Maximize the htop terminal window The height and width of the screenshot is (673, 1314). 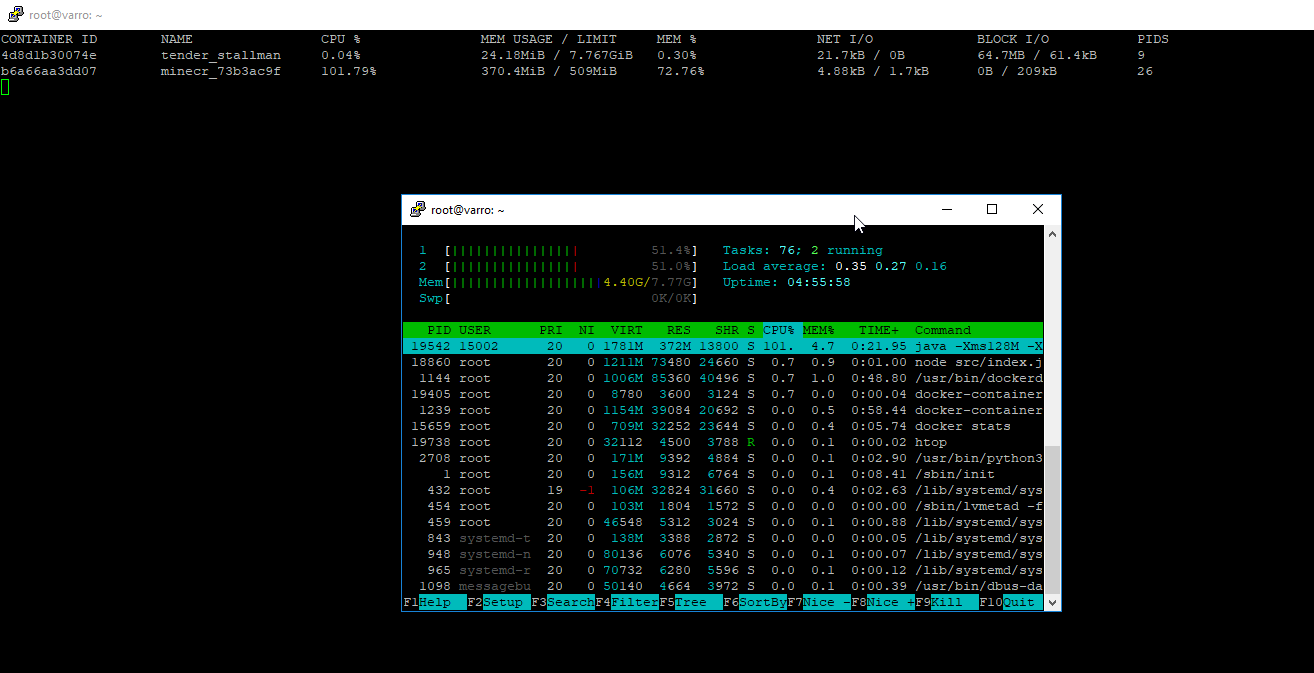992,210
